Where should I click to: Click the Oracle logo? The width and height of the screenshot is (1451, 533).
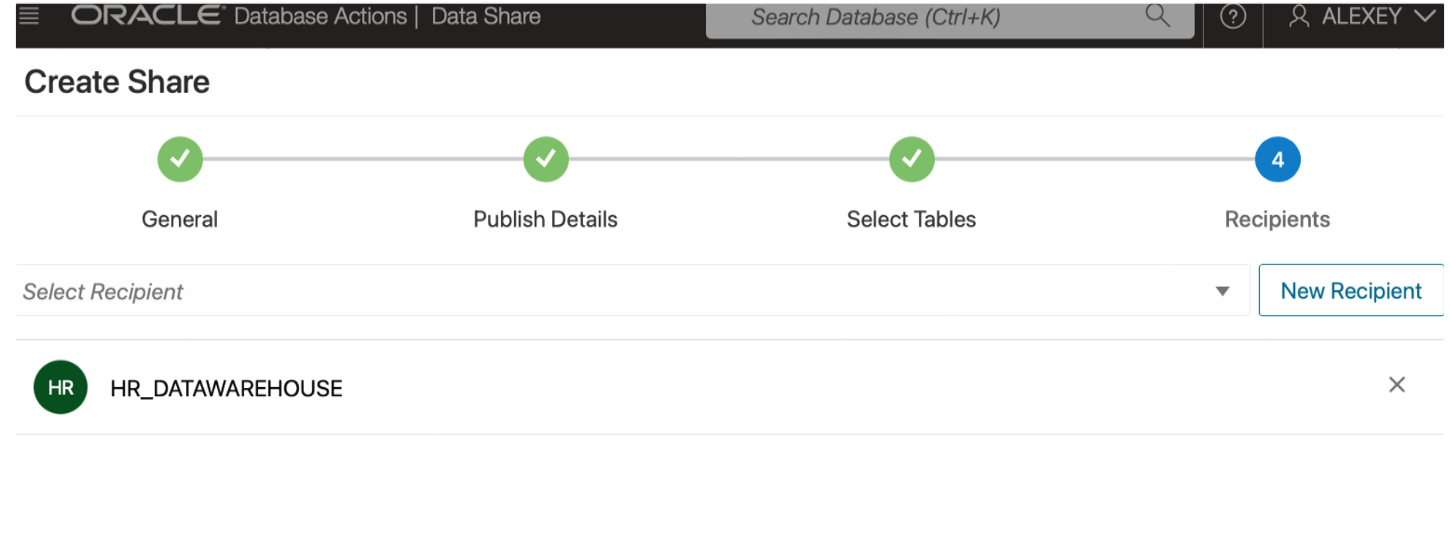coord(147,16)
